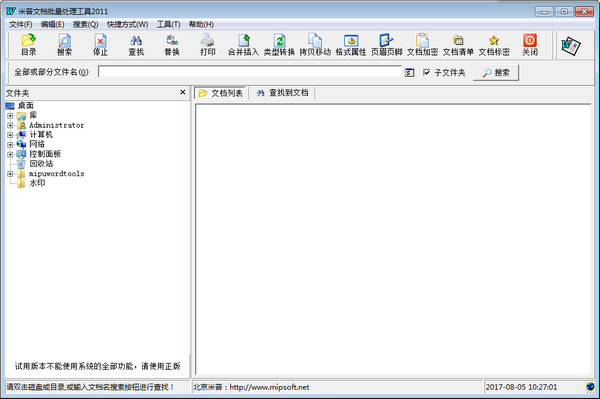The height and width of the screenshot is (399, 600).
Task: Open the 文件(F) menu
Action: pyautogui.click(x=21, y=24)
